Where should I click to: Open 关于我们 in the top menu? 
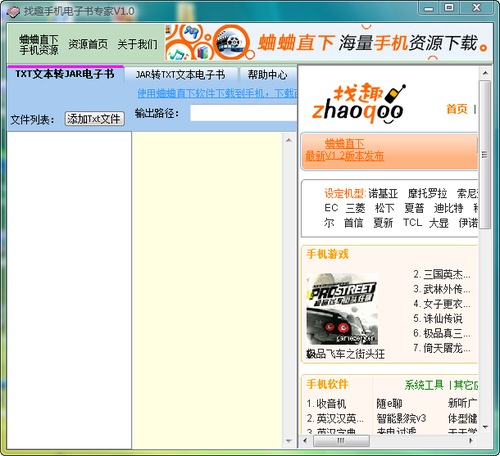click(x=137, y=44)
